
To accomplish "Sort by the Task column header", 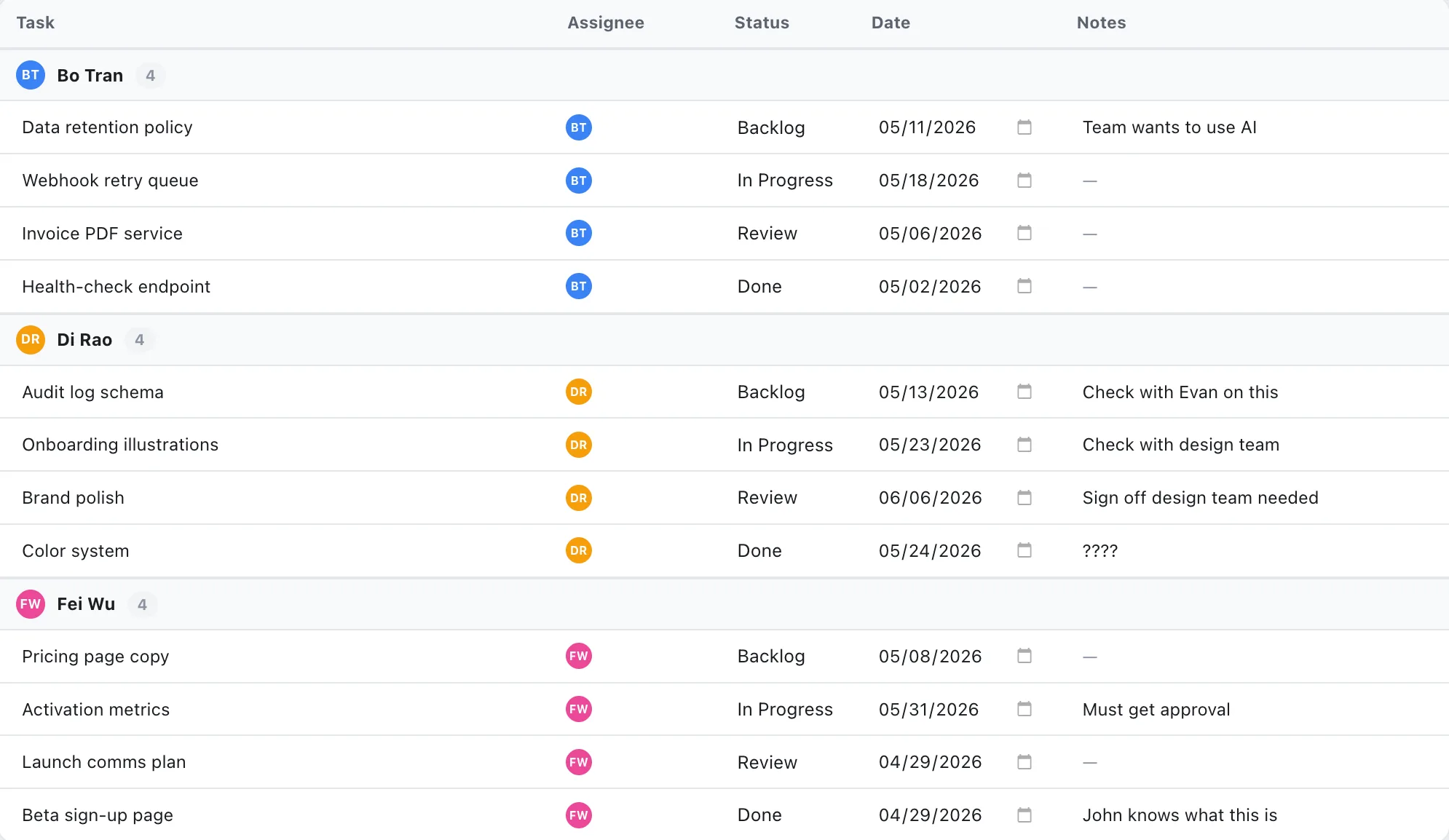I will [x=35, y=23].
